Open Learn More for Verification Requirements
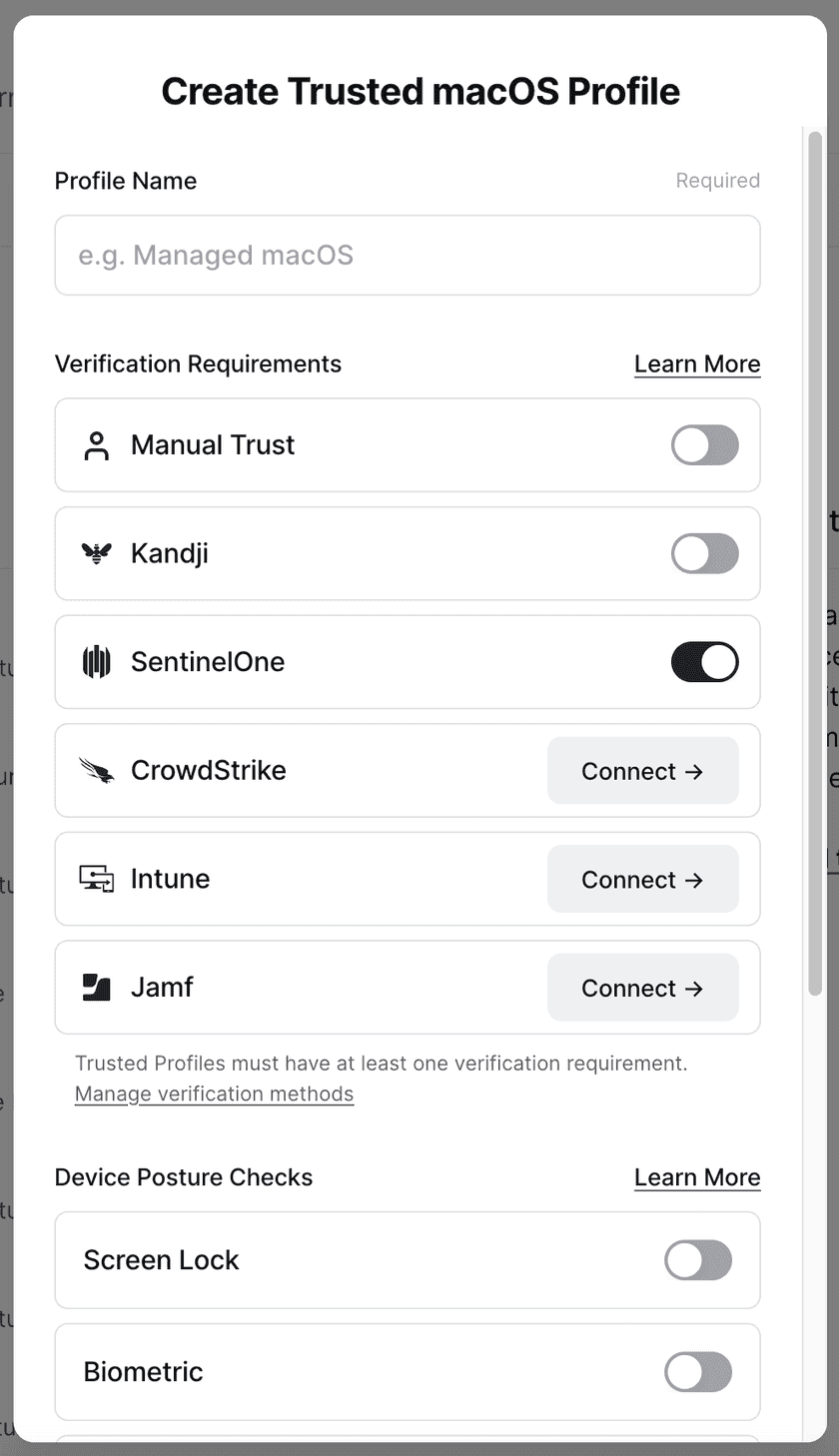839x1456 pixels. point(696,364)
